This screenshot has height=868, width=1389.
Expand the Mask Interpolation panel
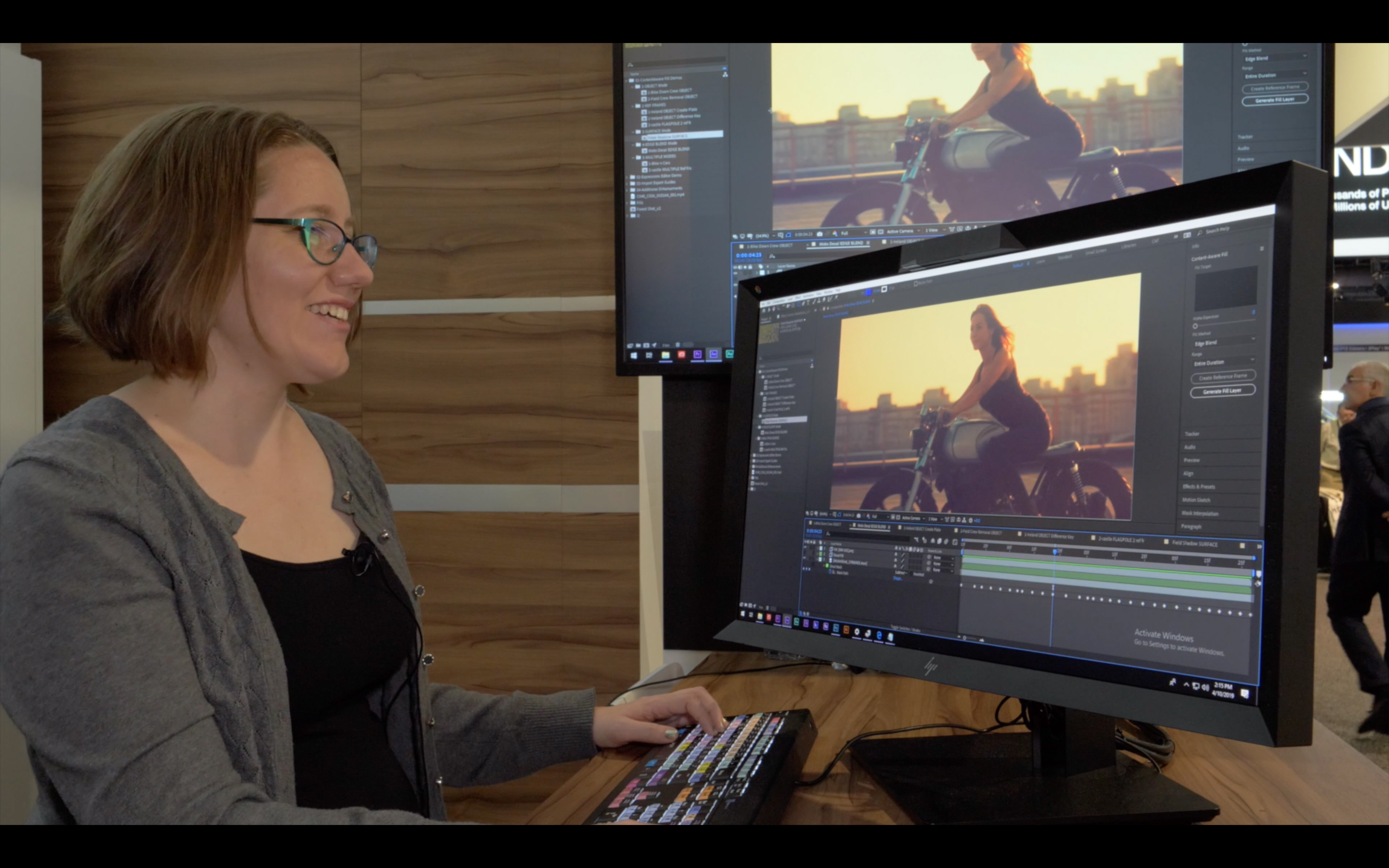(1200, 513)
